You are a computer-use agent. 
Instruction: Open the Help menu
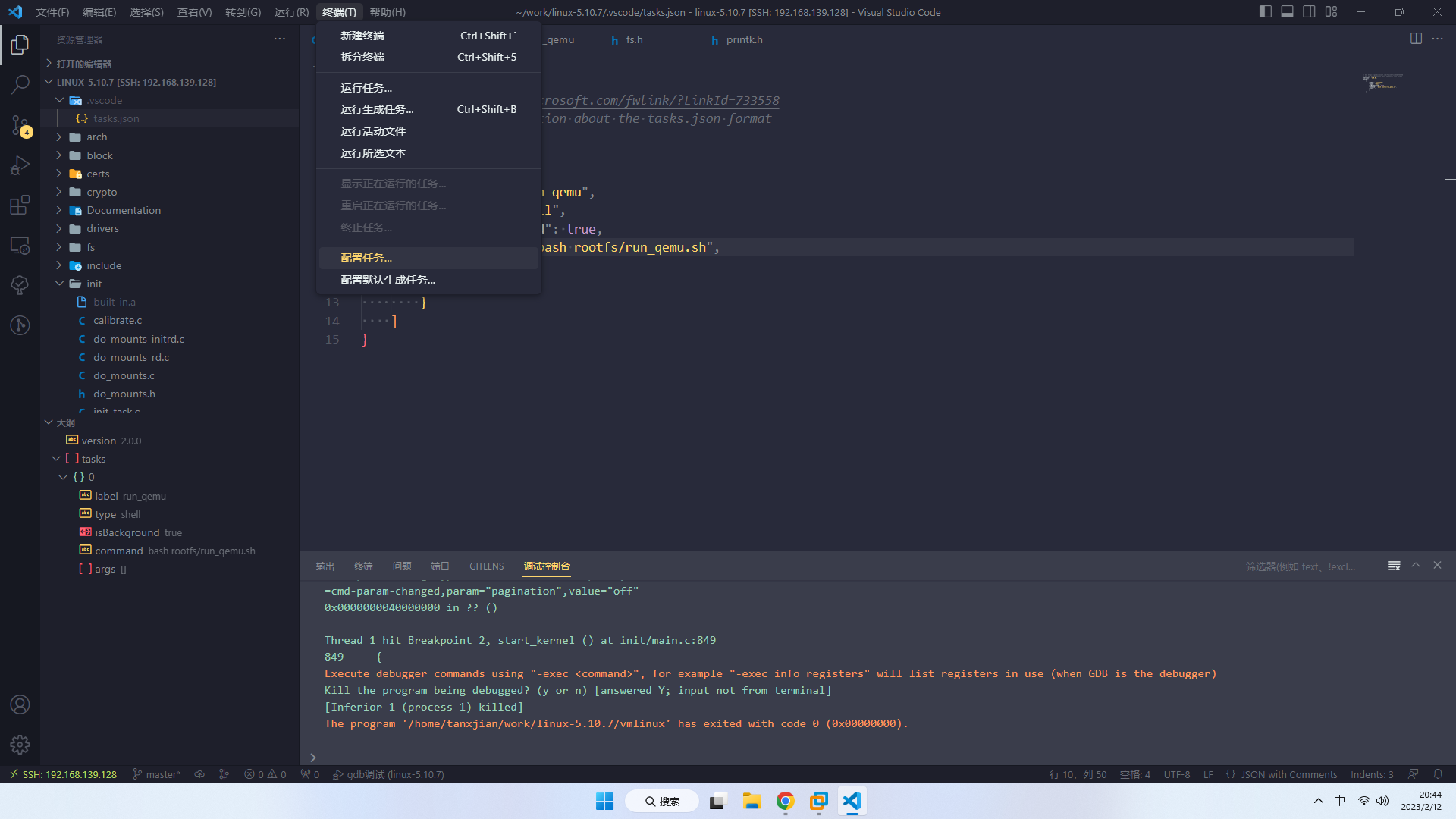click(388, 12)
